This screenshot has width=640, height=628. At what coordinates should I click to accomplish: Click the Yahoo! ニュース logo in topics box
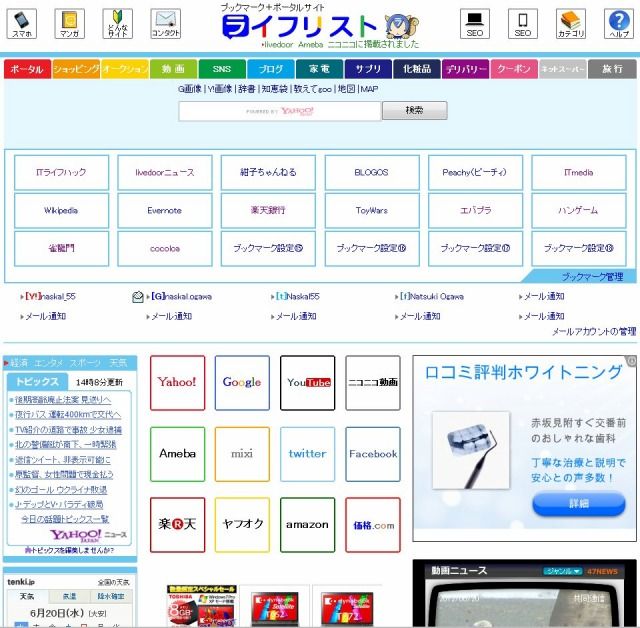(88, 535)
